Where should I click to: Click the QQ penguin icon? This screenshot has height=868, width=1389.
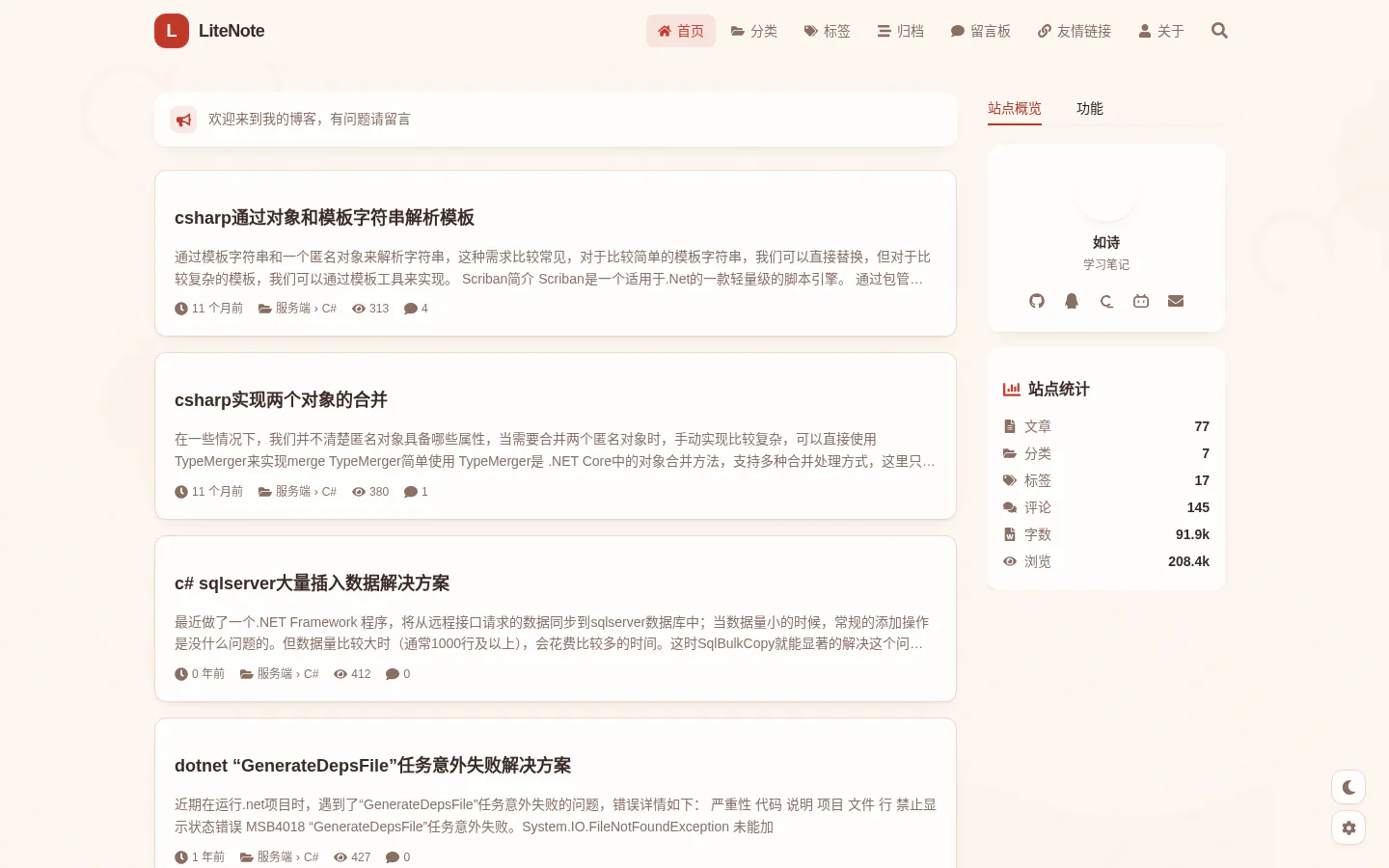1072,301
